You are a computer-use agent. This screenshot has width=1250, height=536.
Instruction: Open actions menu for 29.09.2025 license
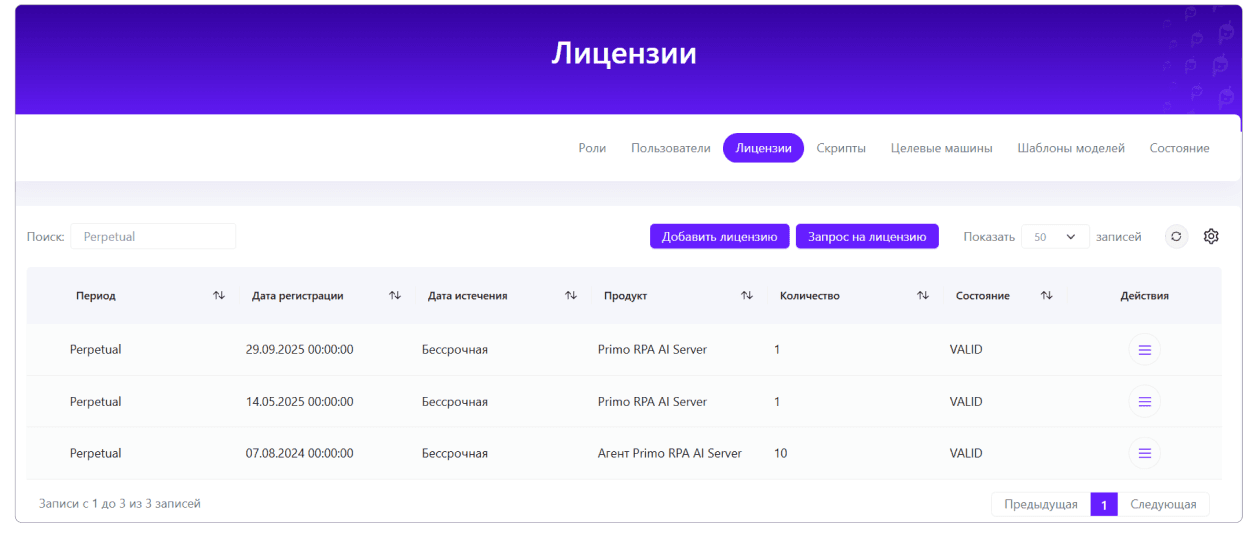tap(1144, 350)
